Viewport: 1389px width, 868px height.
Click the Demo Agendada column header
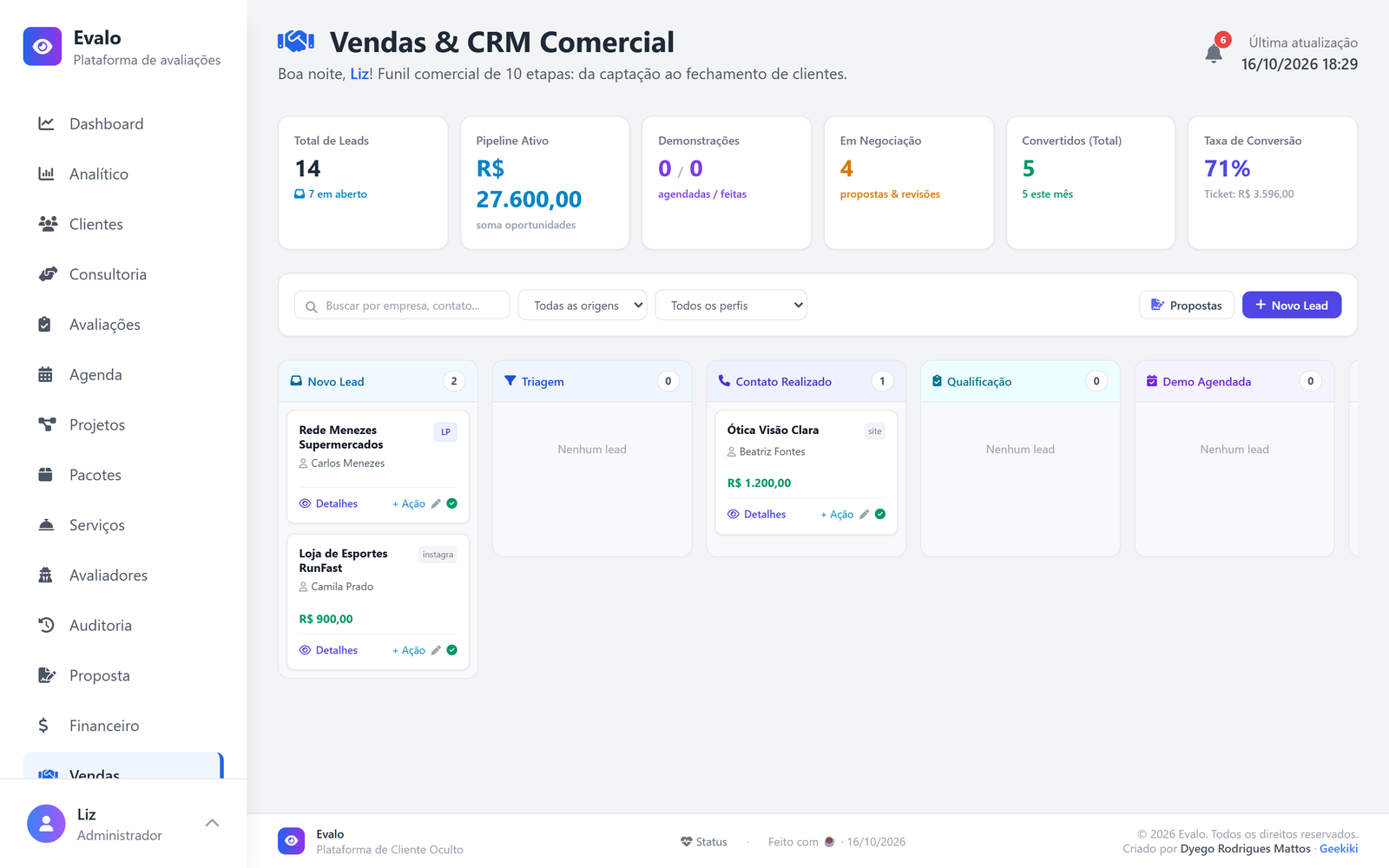point(1234,381)
